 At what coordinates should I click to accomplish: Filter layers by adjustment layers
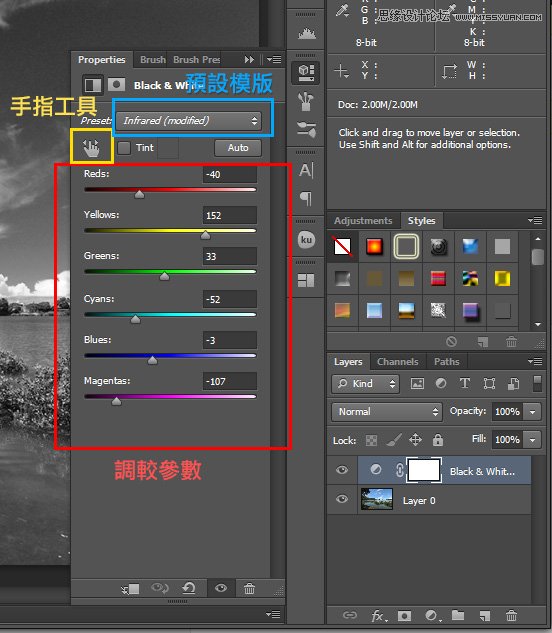click(441, 383)
